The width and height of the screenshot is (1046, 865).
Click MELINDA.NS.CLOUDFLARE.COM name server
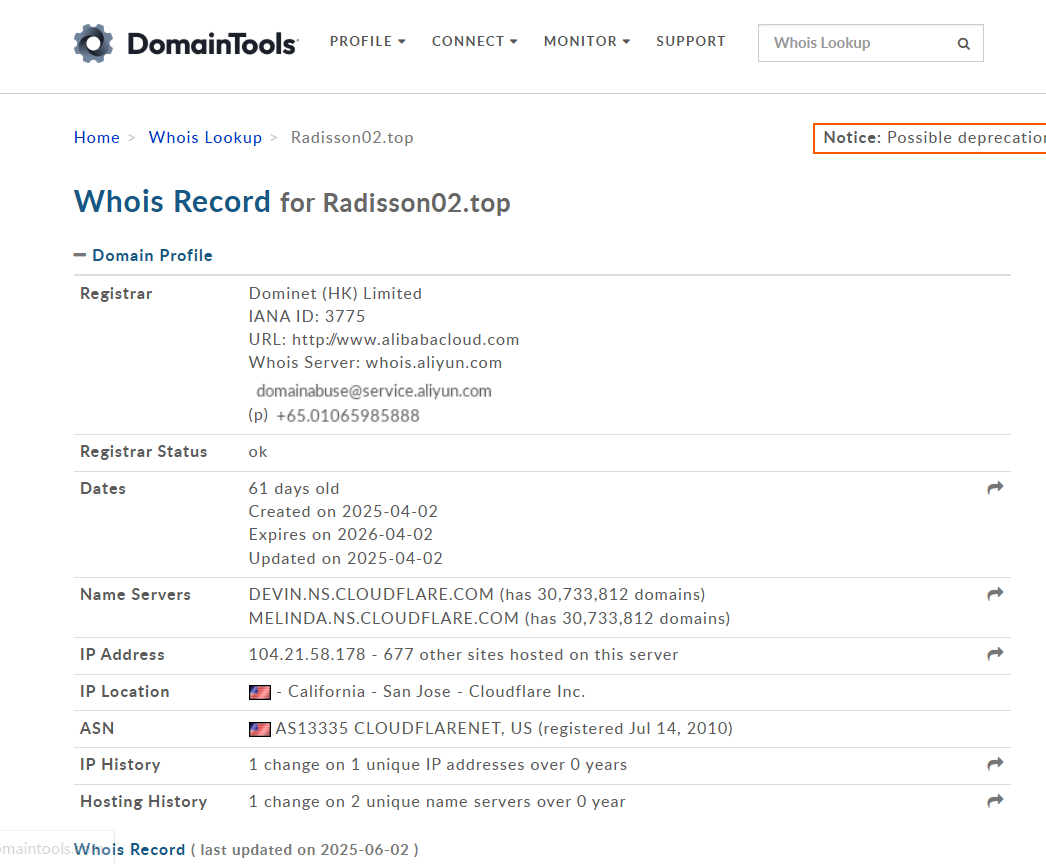(x=384, y=618)
